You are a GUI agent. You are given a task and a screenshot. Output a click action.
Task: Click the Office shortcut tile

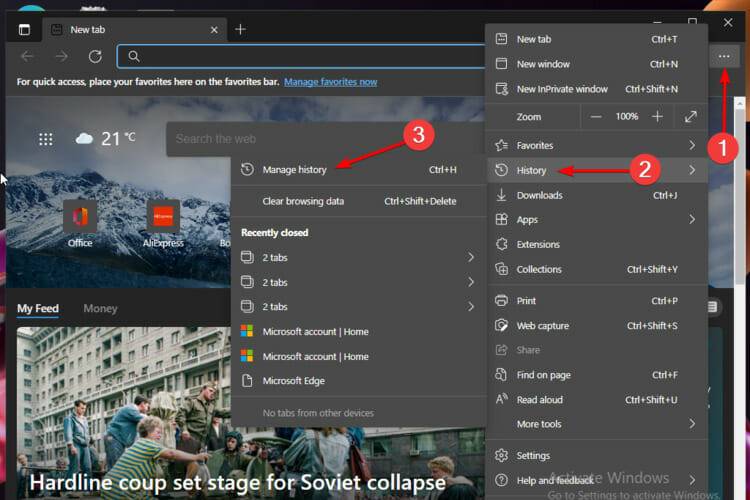click(80, 223)
